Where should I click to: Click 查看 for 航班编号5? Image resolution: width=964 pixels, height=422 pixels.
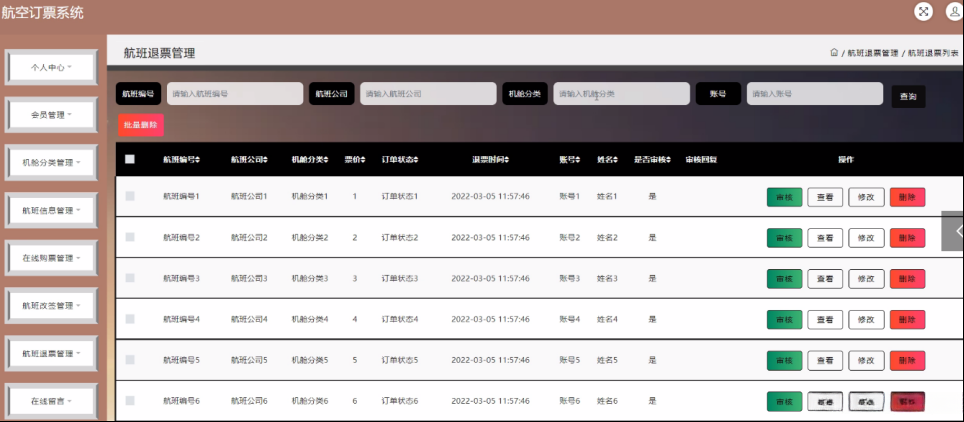[825, 360]
